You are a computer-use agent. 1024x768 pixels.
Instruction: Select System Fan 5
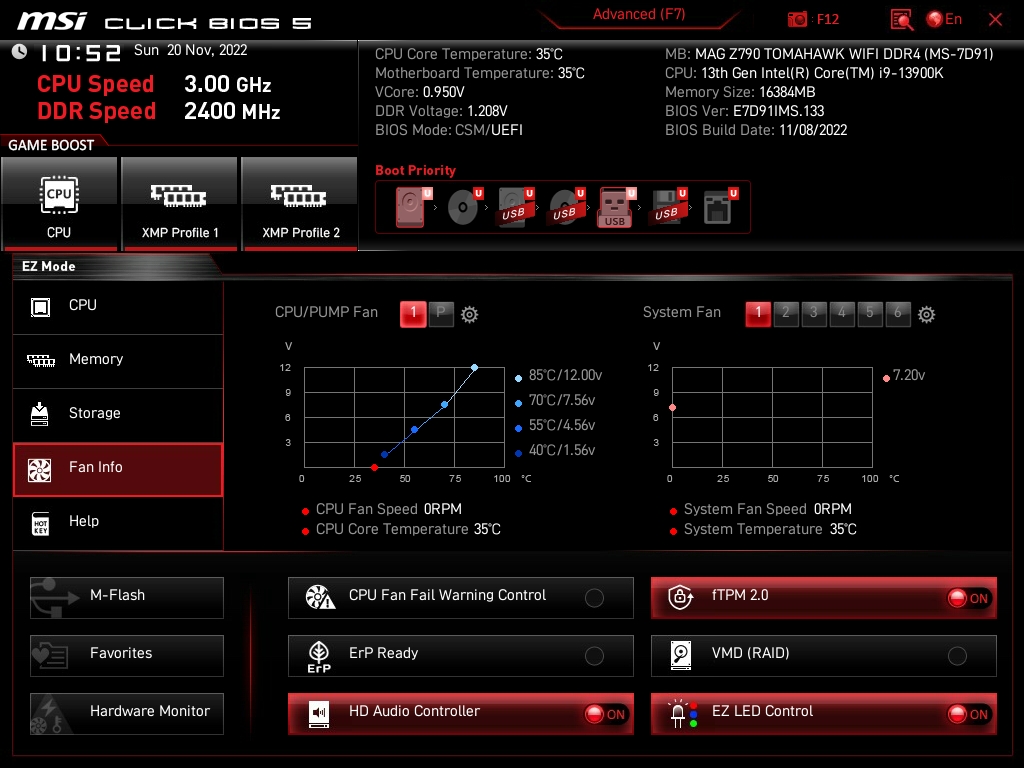click(871, 313)
